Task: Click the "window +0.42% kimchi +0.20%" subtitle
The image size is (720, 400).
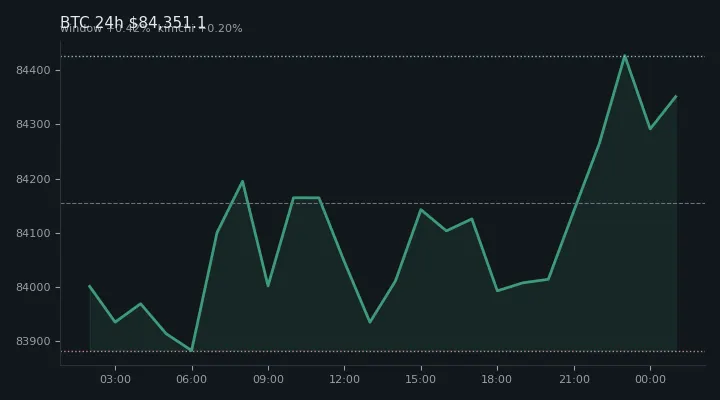Action: (151, 28)
